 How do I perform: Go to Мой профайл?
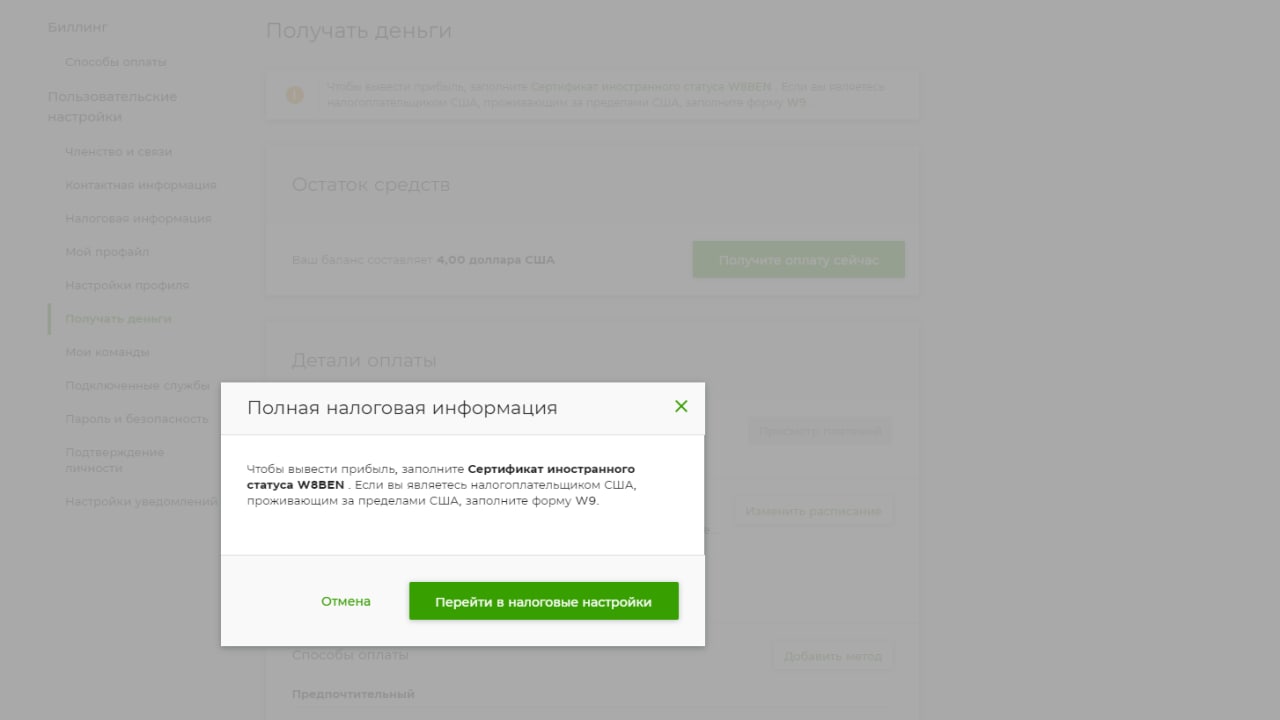coord(107,252)
